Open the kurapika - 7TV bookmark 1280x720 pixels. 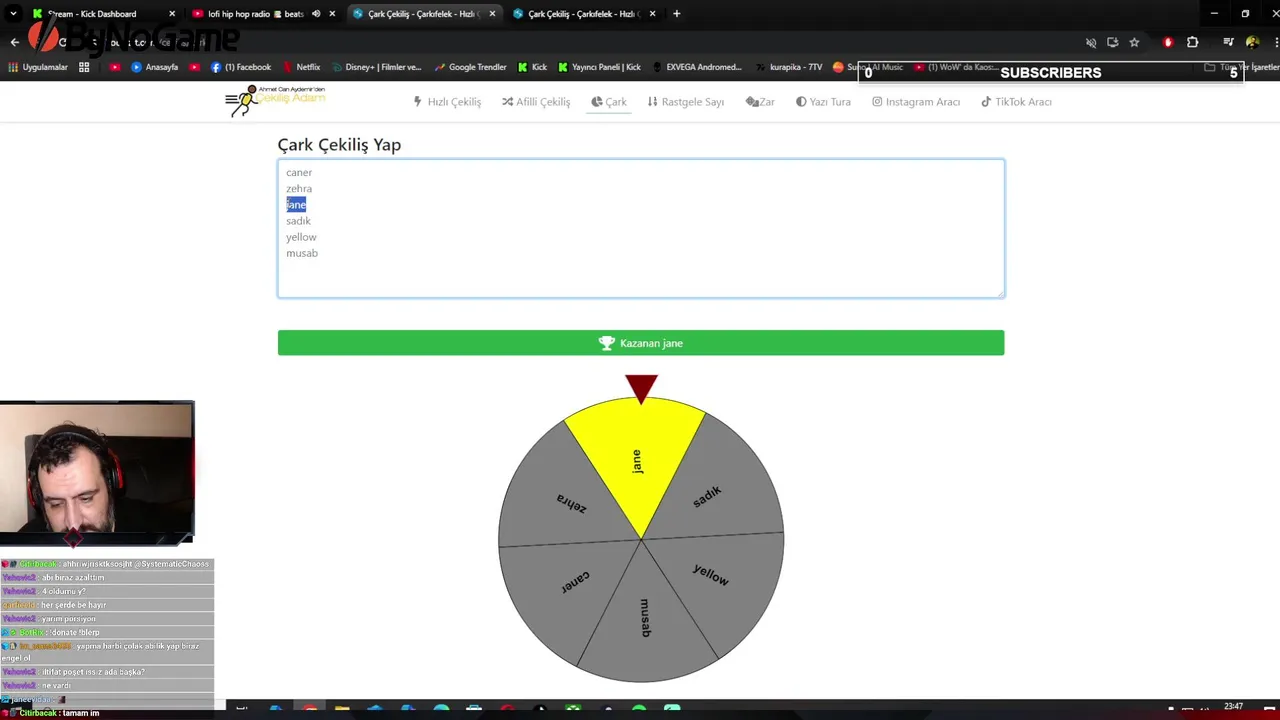pos(788,67)
